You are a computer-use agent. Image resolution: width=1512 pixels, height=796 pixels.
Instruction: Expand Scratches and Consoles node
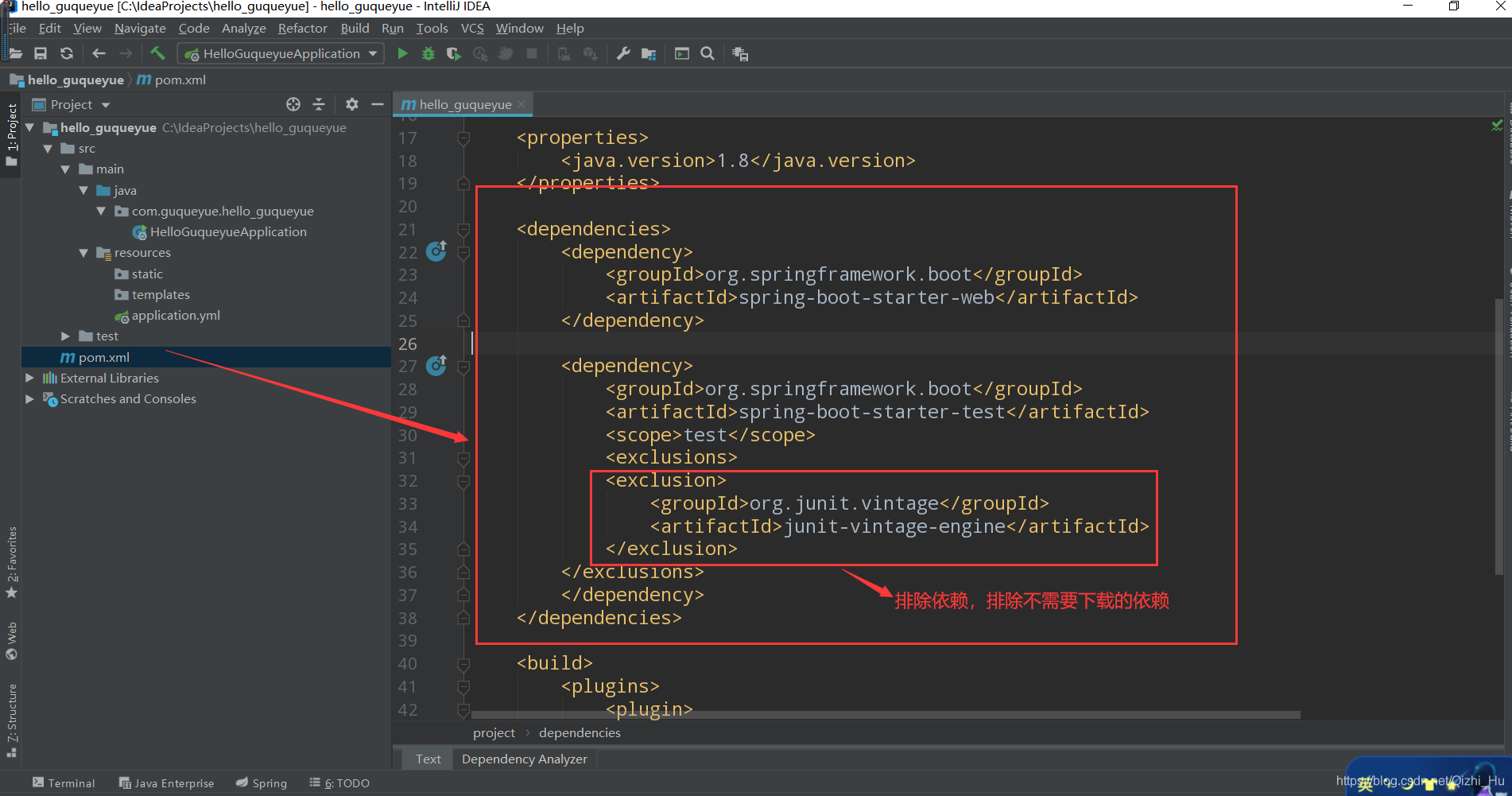point(29,398)
